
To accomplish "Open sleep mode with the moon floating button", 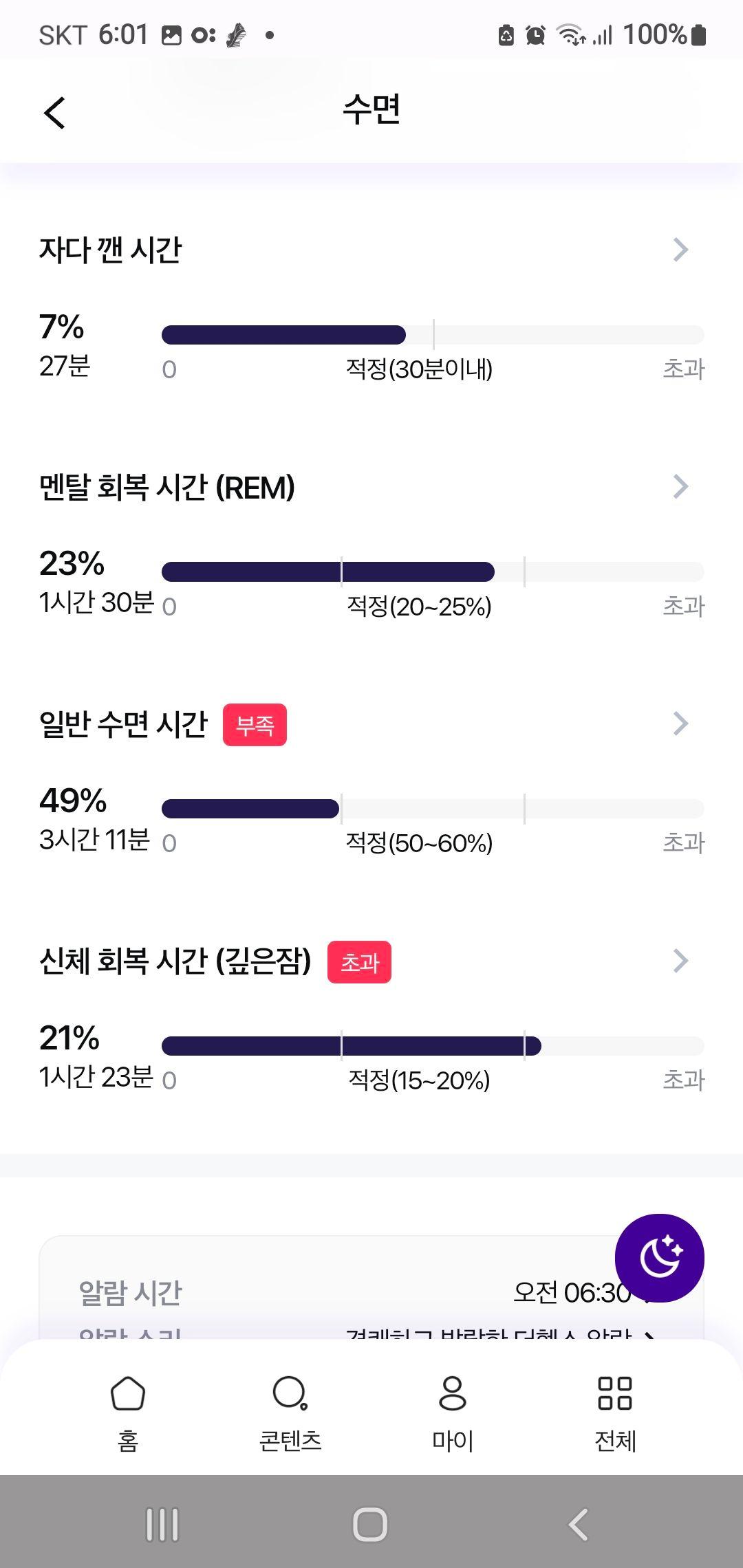I will (659, 1258).
